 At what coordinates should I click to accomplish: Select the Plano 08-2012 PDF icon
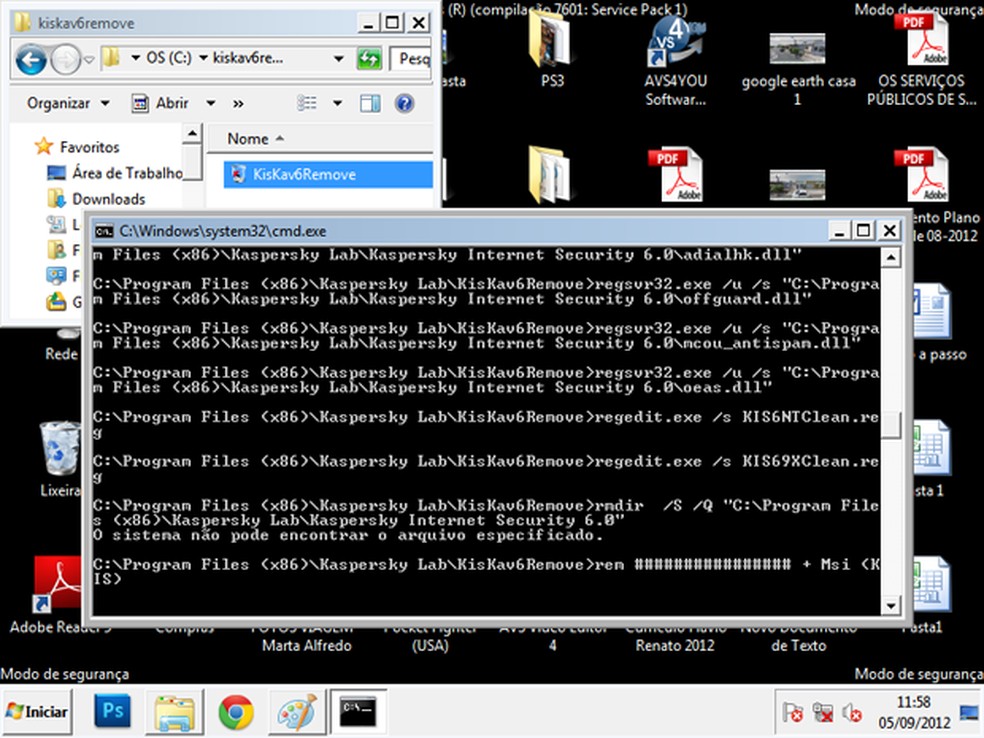(922, 175)
